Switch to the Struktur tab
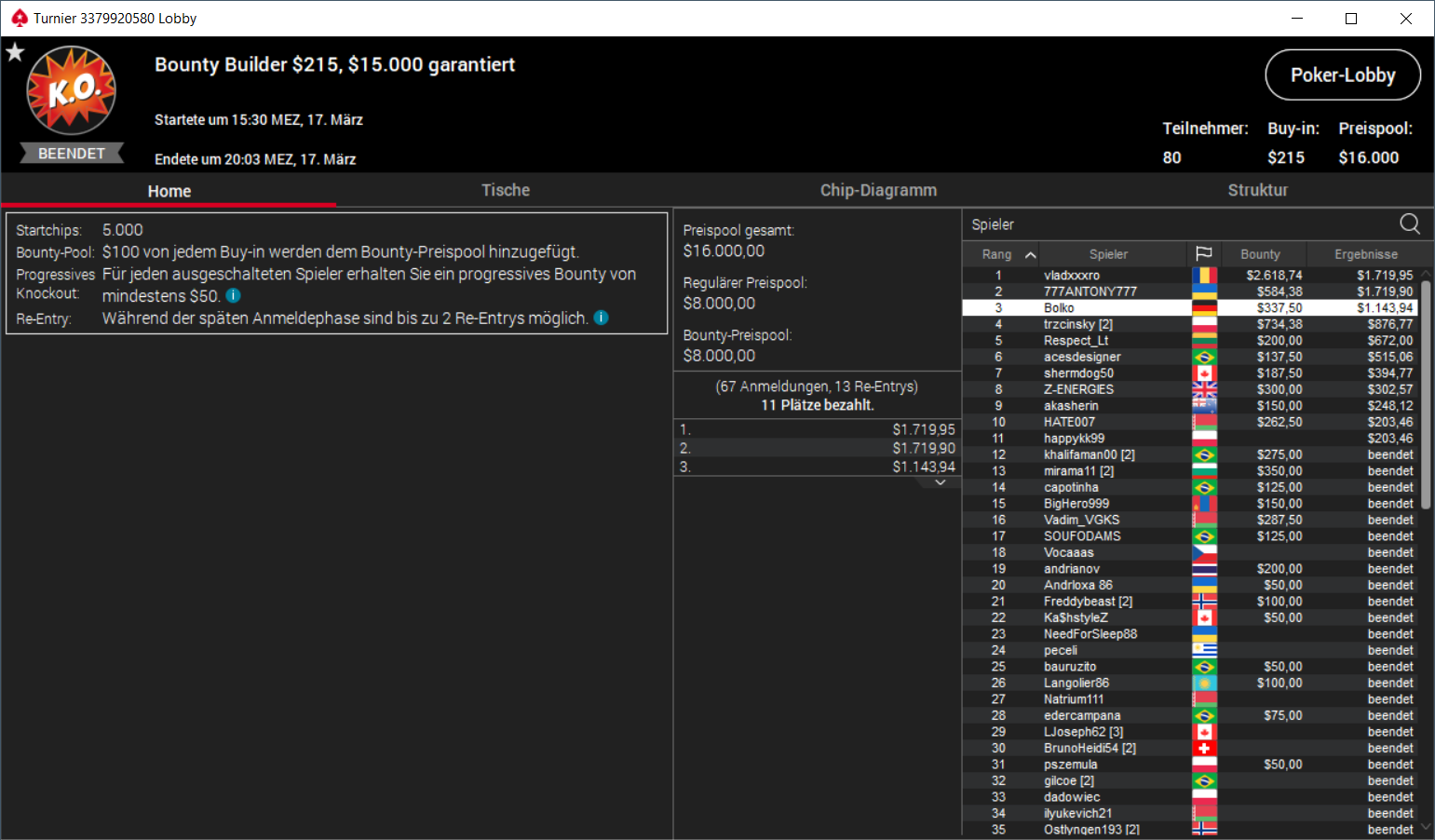The image size is (1435, 840). [1257, 190]
